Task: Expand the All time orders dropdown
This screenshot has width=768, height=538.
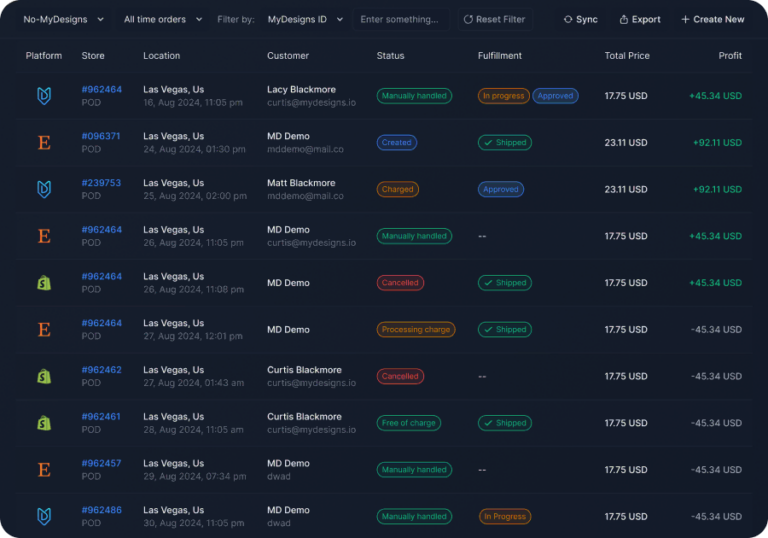Action: (x=162, y=19)
